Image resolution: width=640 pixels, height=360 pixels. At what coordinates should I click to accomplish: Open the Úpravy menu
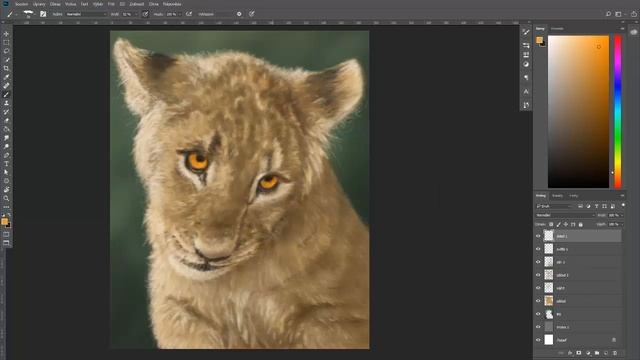point(39,4)
